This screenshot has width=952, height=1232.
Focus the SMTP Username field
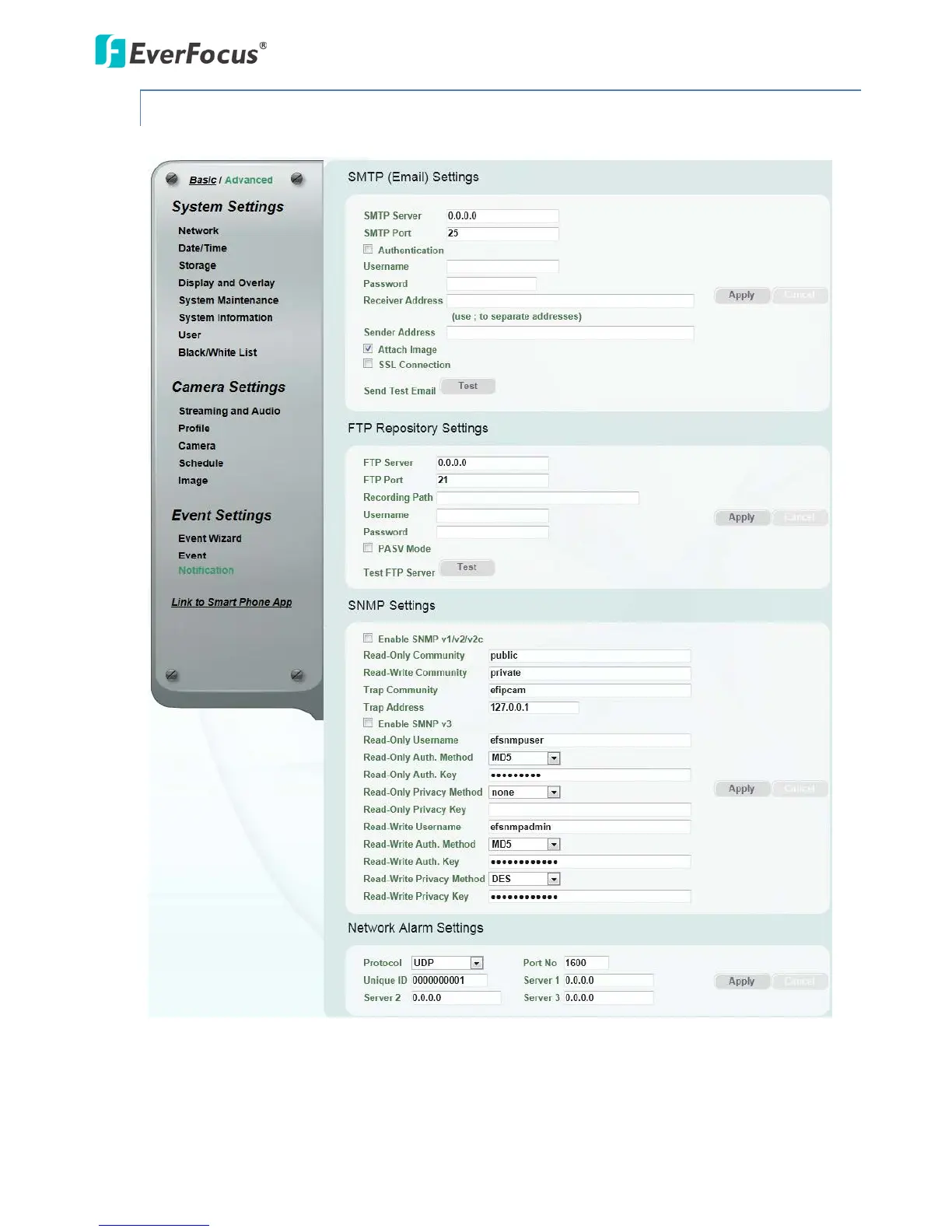pos(502,267)
